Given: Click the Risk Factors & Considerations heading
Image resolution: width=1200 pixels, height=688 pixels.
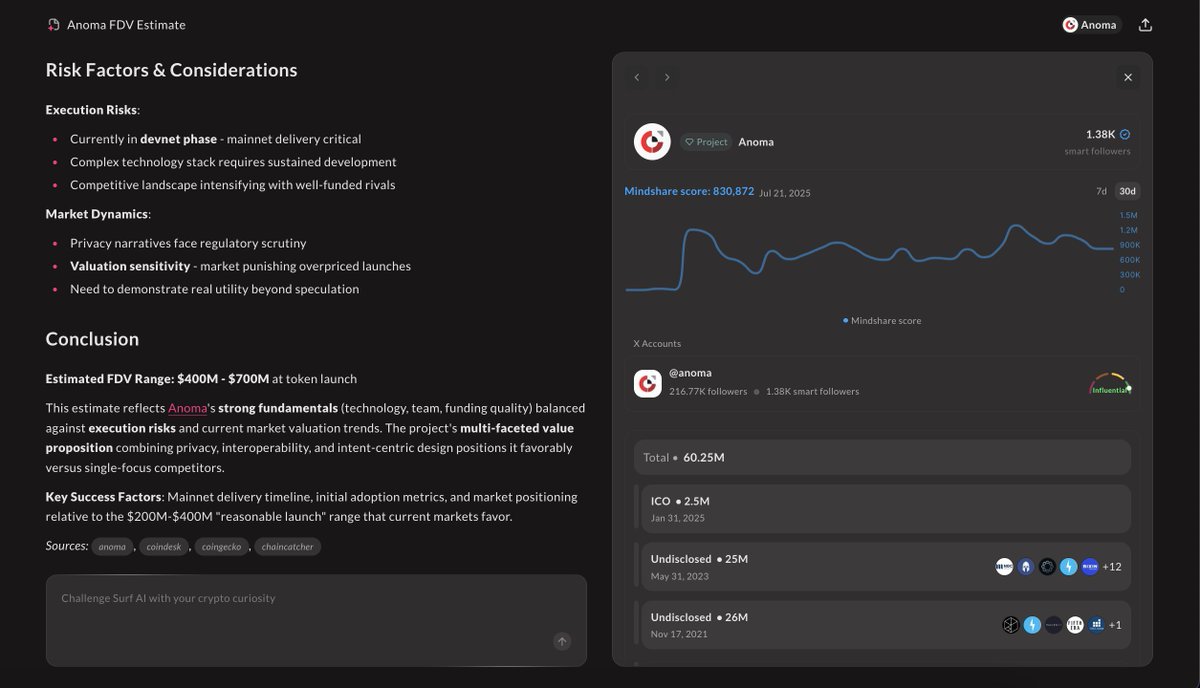Looking at the screenshot, I should pos(171,70).
